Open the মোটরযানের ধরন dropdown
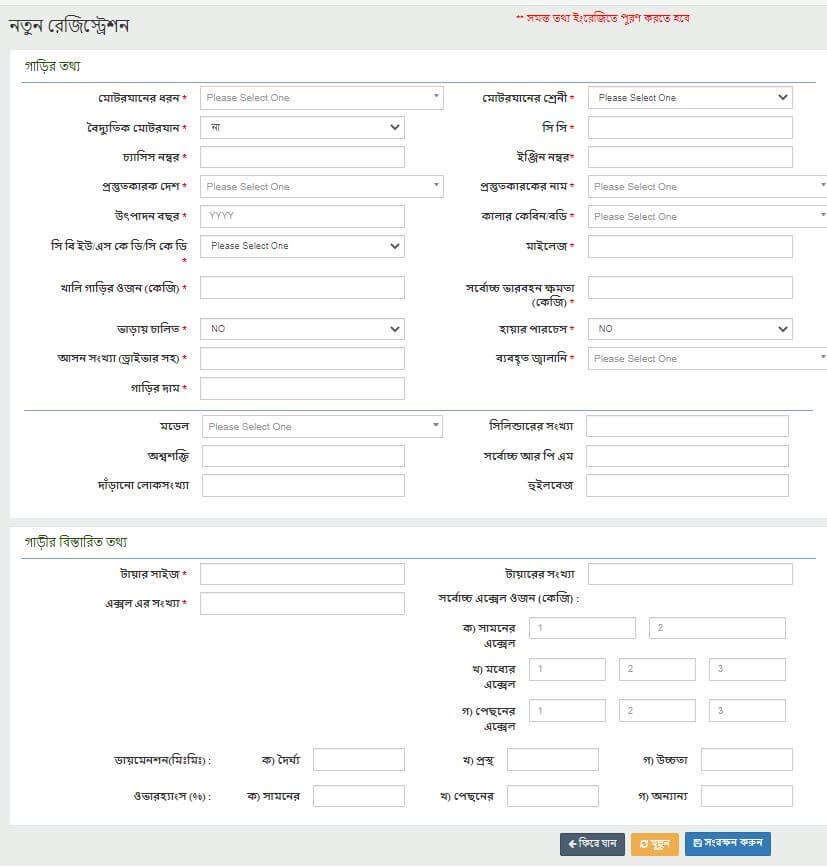827x867 pixels. pos(321,98)
